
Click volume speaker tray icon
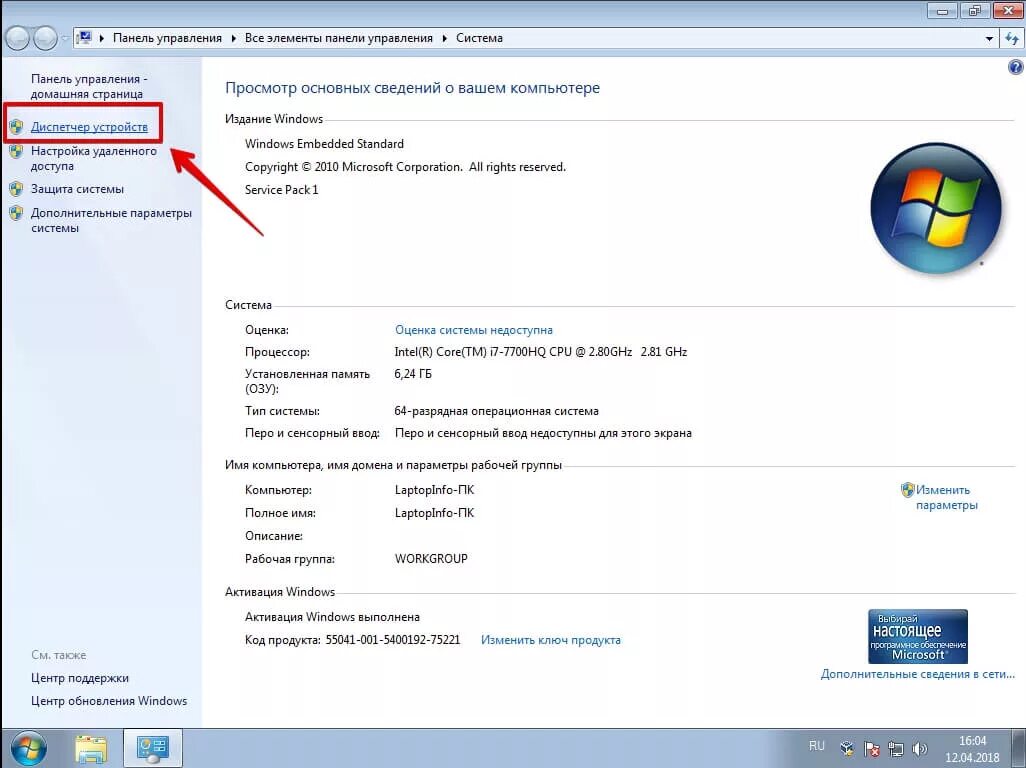(919, 749)
